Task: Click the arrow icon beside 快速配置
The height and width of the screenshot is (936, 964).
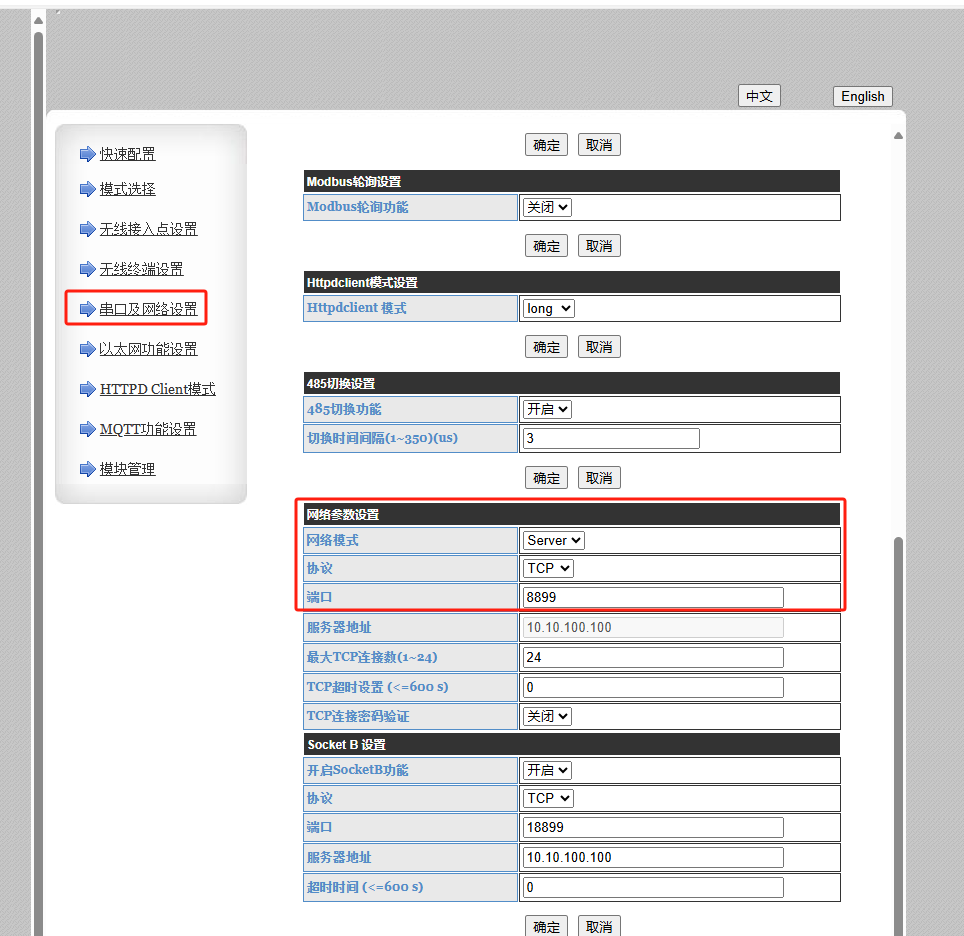Action: (87, 154)
